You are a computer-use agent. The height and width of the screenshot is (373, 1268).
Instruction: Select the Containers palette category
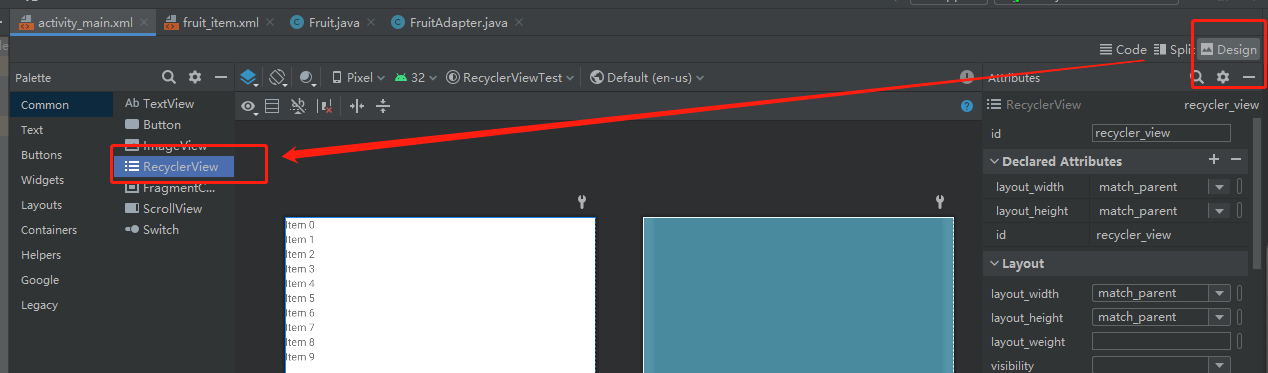(x=62, y=230)
